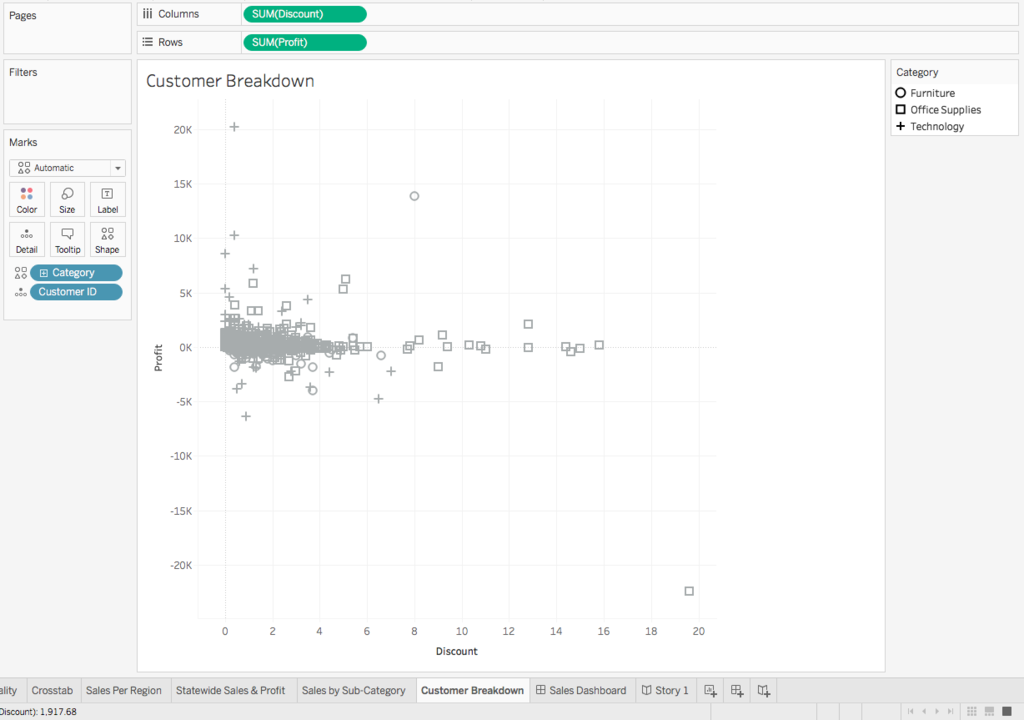1024x720 pixels.
Task: Select Furniture circle in legend
Action: pyautogui.click(x=901, y=93)
